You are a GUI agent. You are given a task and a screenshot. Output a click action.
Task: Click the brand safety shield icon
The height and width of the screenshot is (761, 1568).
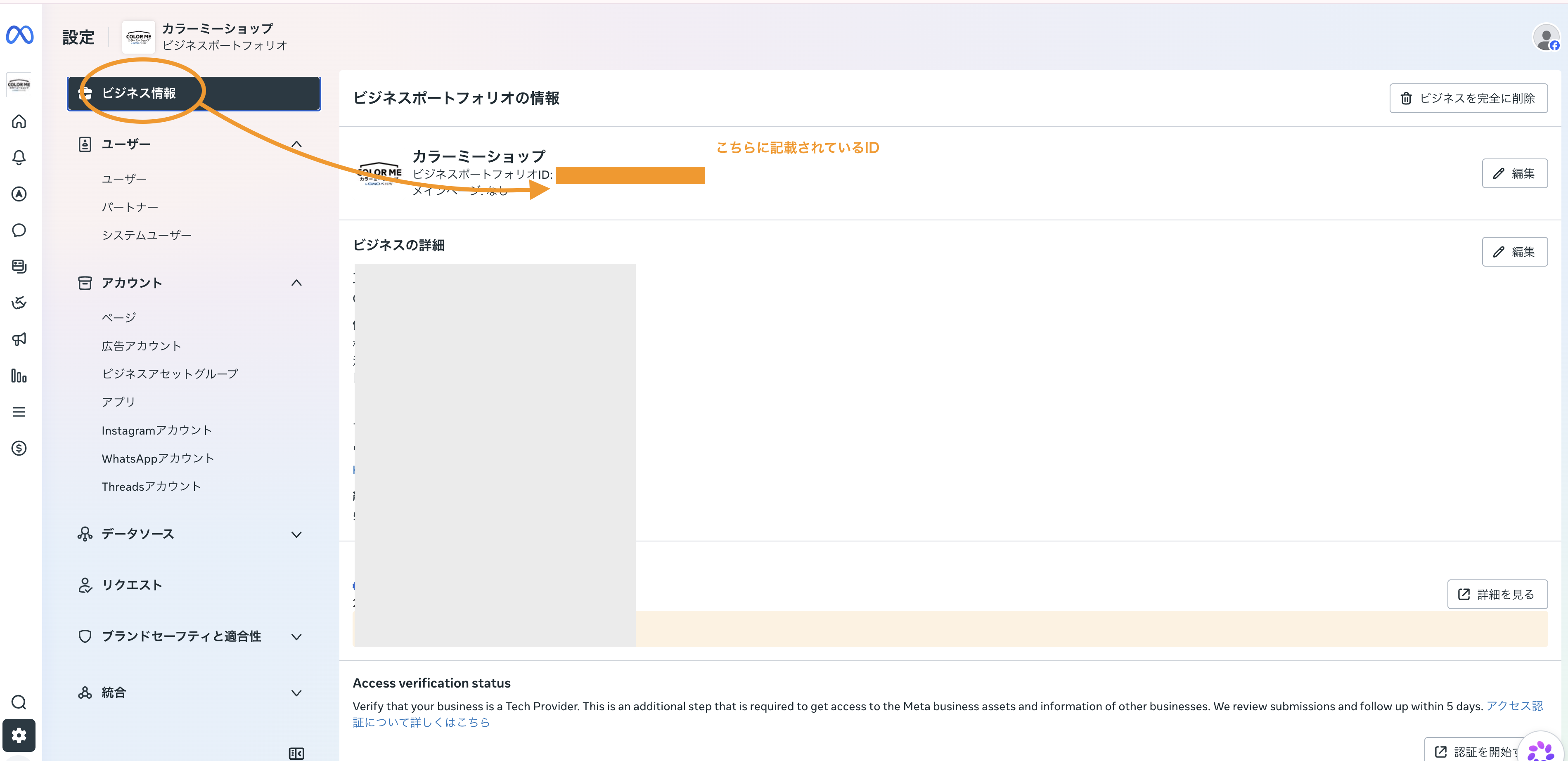(85, 636)
